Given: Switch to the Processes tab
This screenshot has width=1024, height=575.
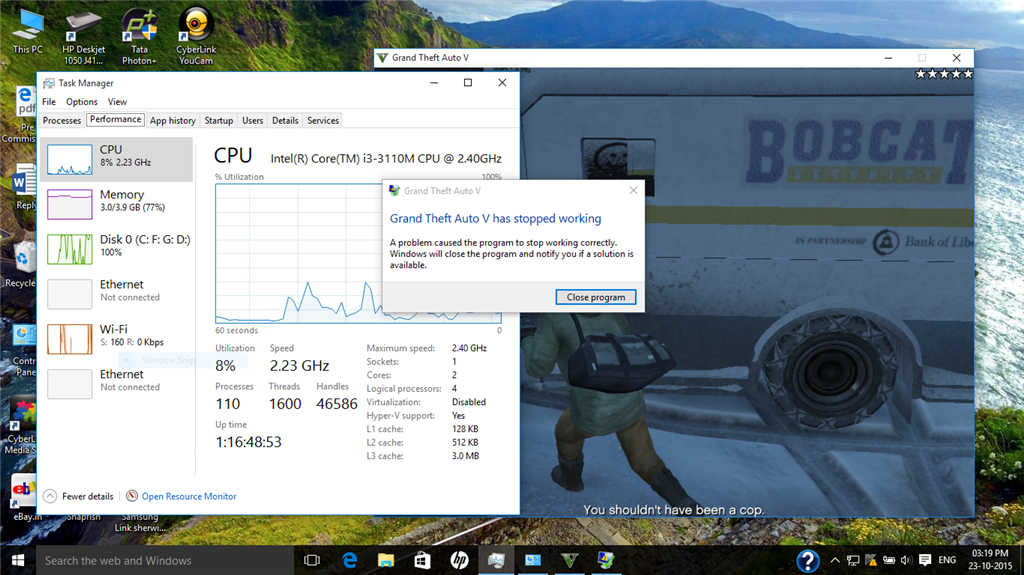Looking at the screenshot, I should pos(62,120).
